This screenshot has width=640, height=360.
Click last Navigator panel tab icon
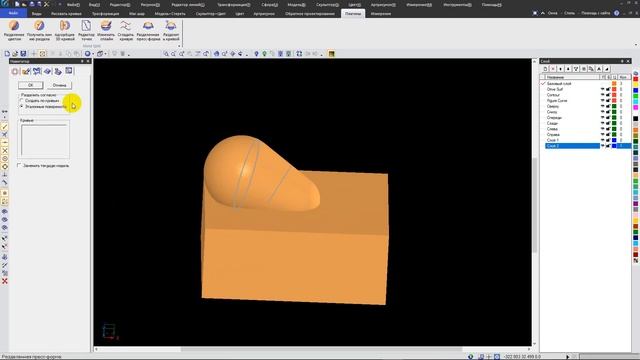(x=69, y=71)
